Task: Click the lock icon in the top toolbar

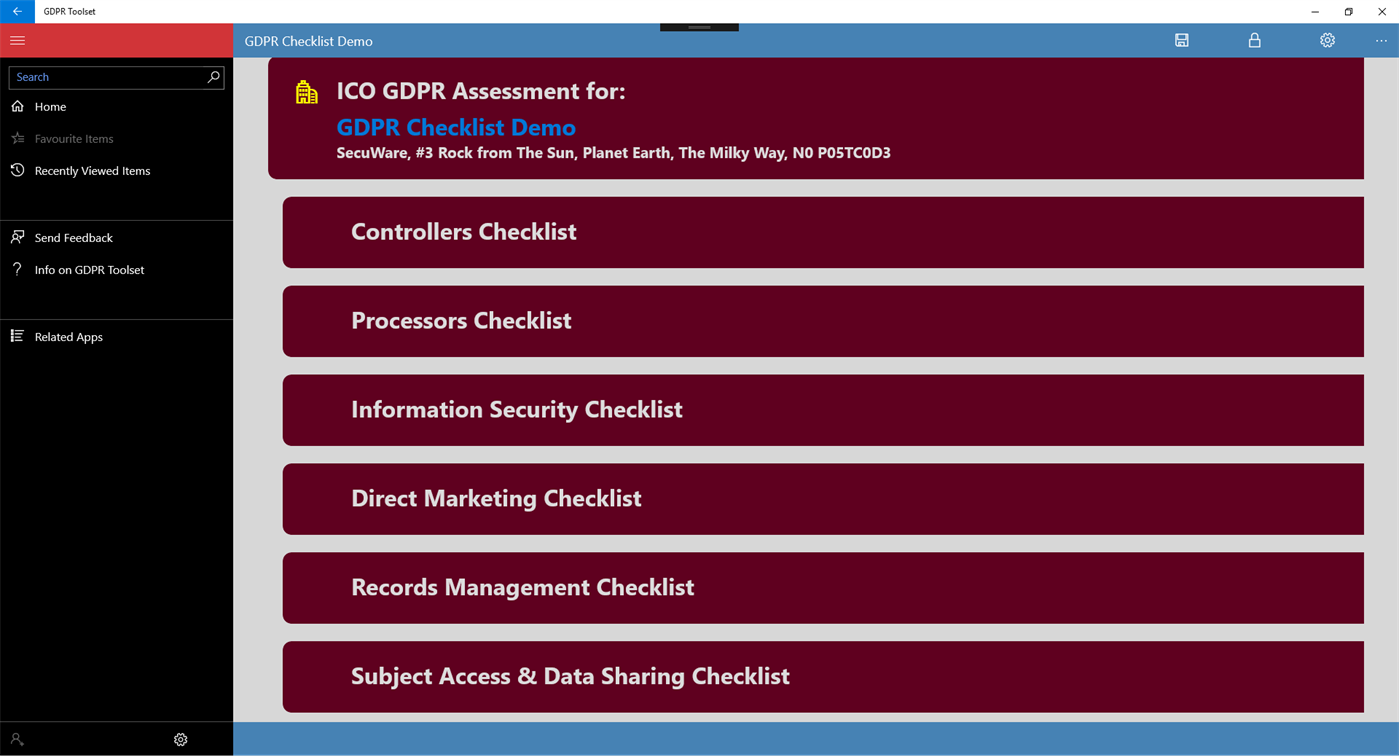Action: 1255,40
